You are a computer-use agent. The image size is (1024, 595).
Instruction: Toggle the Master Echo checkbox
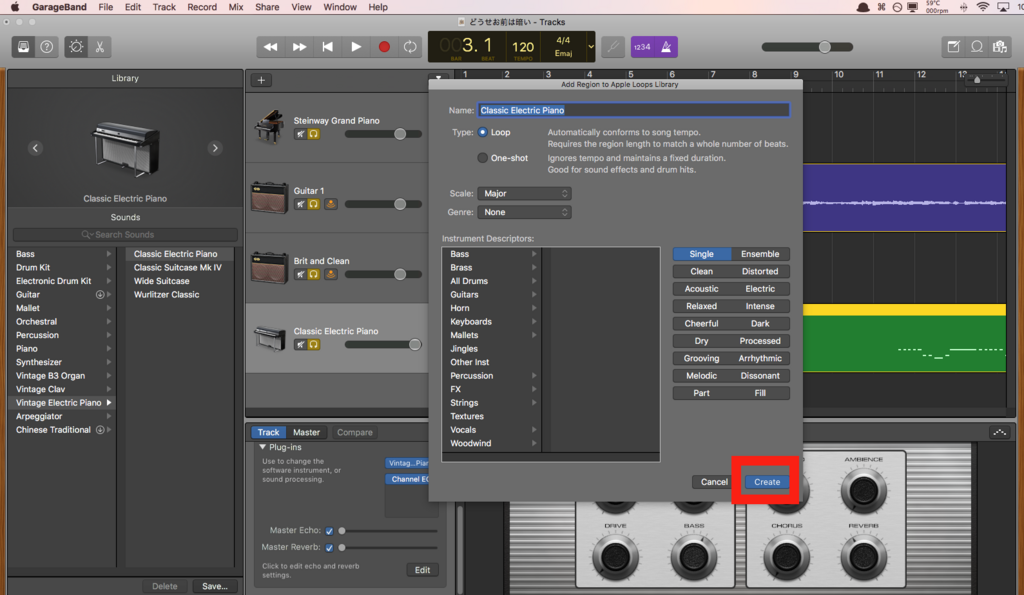coord(329,531)
